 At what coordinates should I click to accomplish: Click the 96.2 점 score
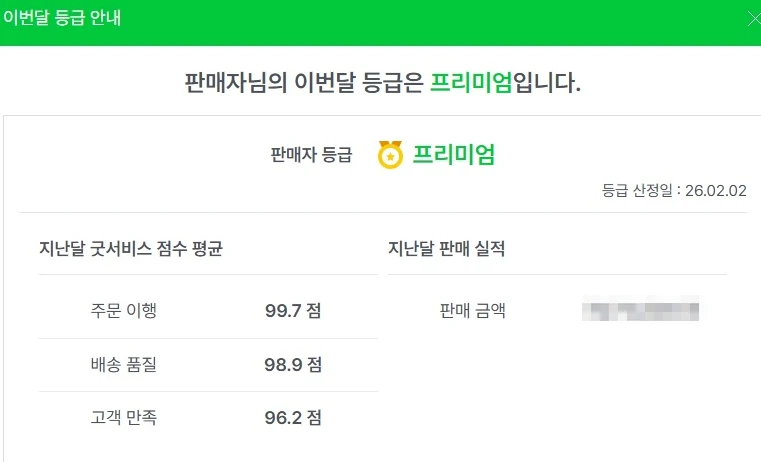click(x=292, y=418)
